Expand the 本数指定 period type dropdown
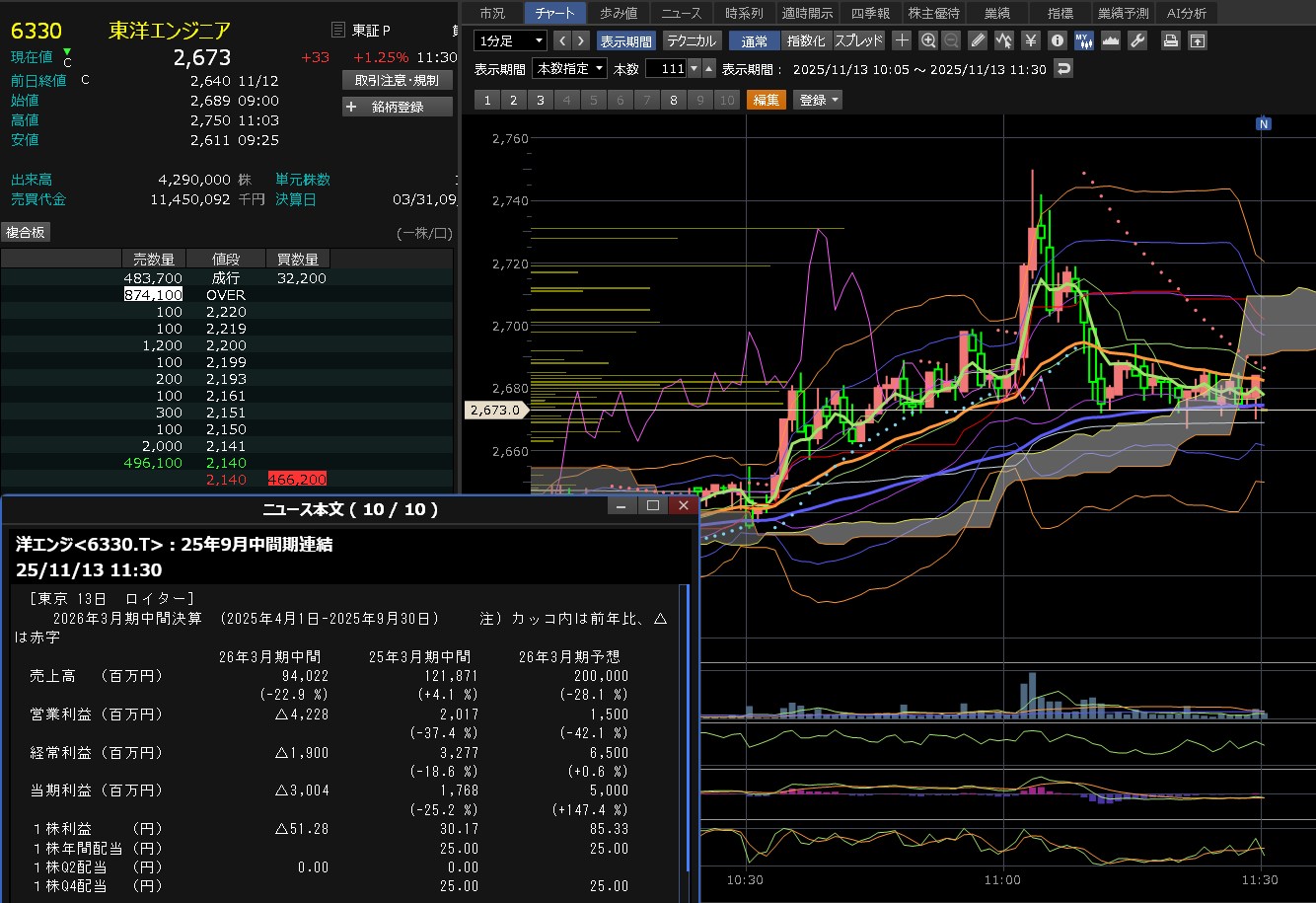The image size is (1316, 903). (569, 69)
